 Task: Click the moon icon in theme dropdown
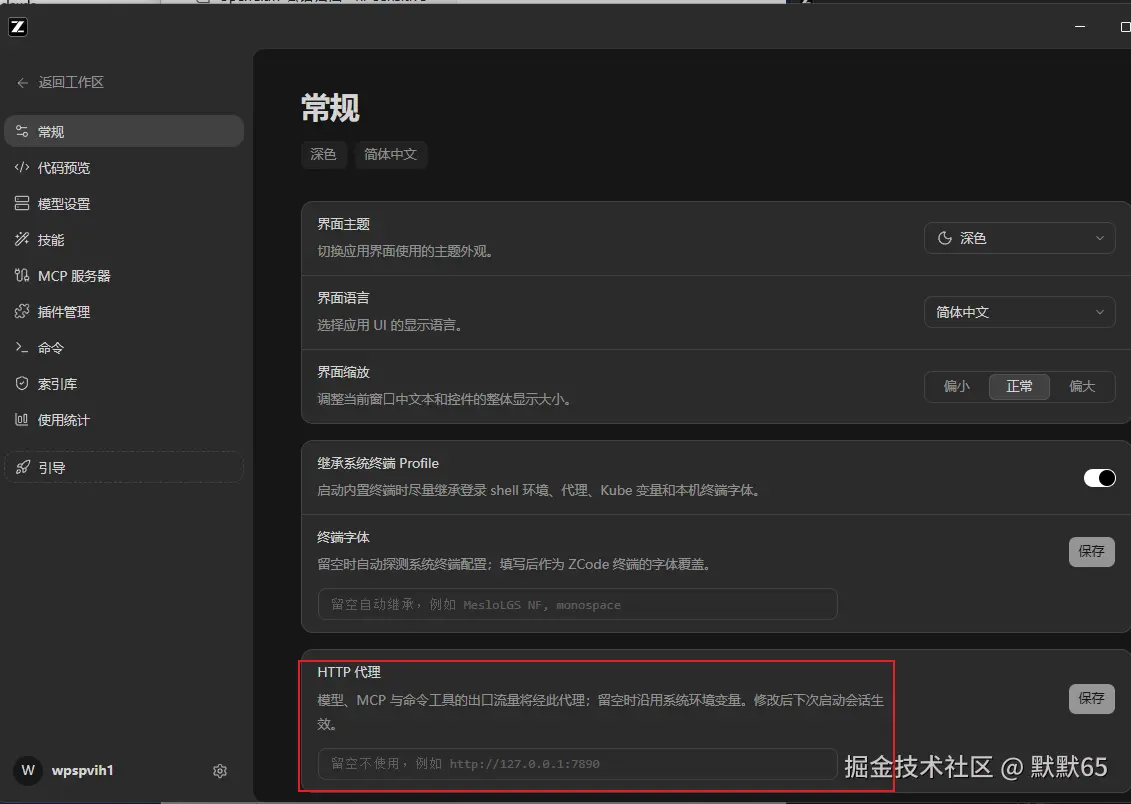coord(944,238)
